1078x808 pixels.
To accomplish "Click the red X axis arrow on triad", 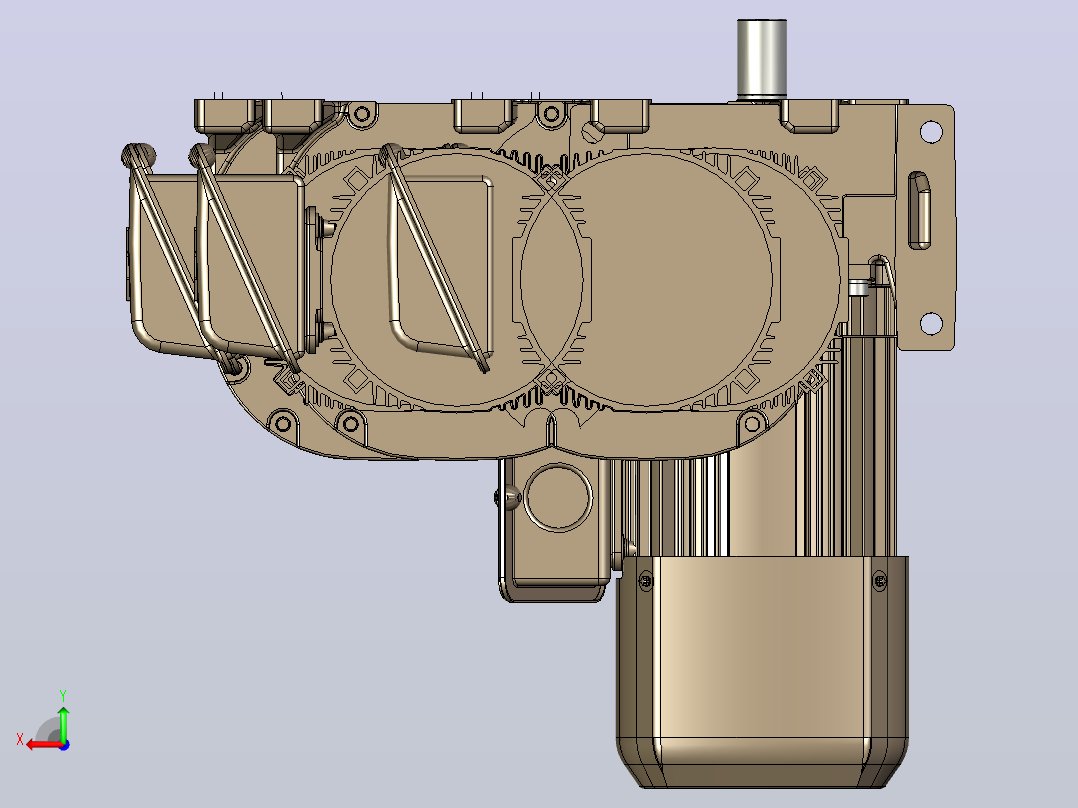I will (43, 745).
